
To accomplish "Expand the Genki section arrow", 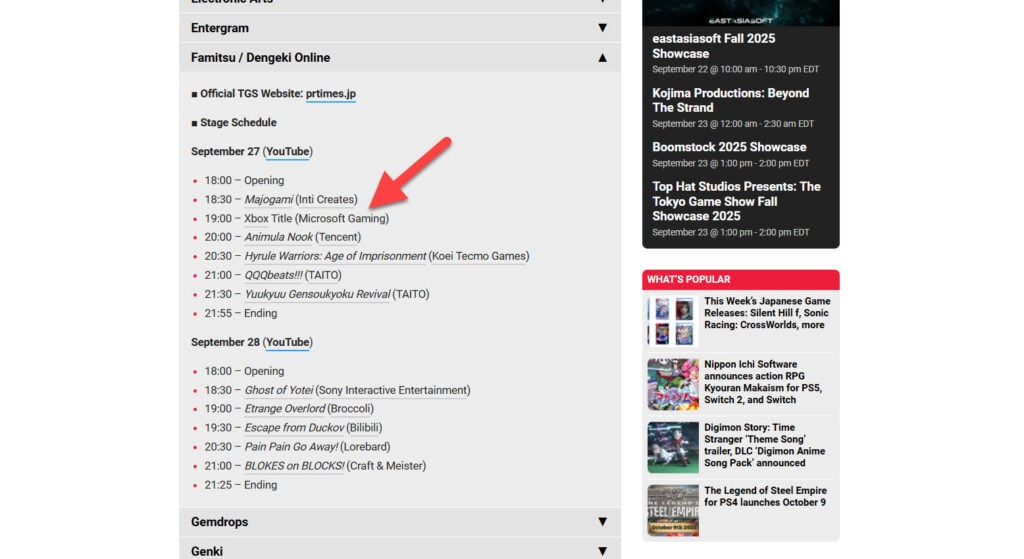I will [x=602, y=551].
